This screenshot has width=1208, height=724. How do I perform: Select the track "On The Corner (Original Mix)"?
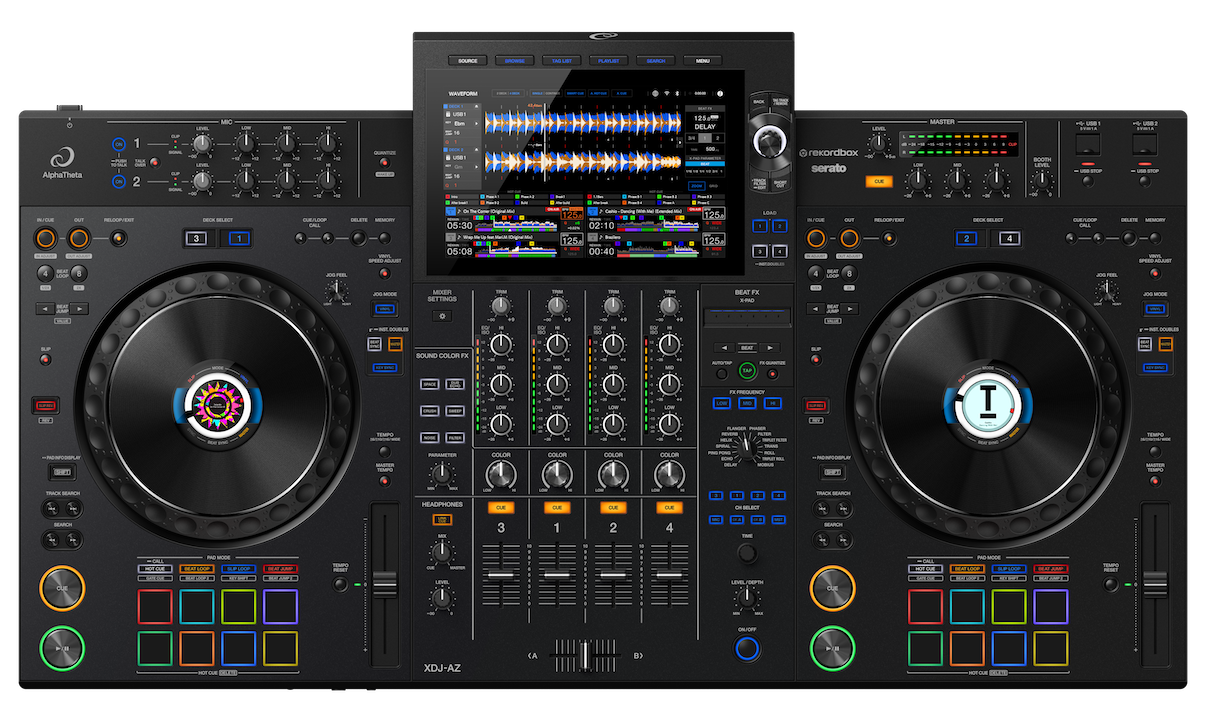point(490,212)
